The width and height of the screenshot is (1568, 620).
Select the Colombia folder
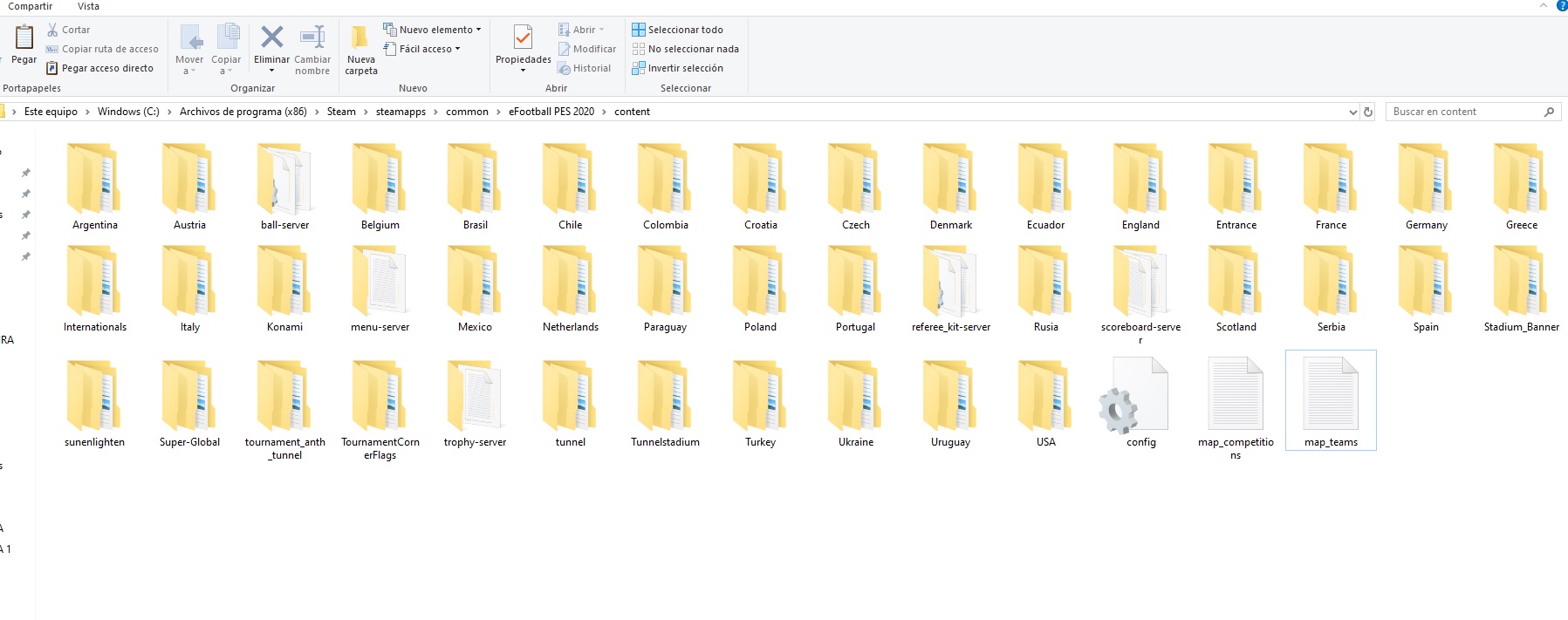(665, 187)
